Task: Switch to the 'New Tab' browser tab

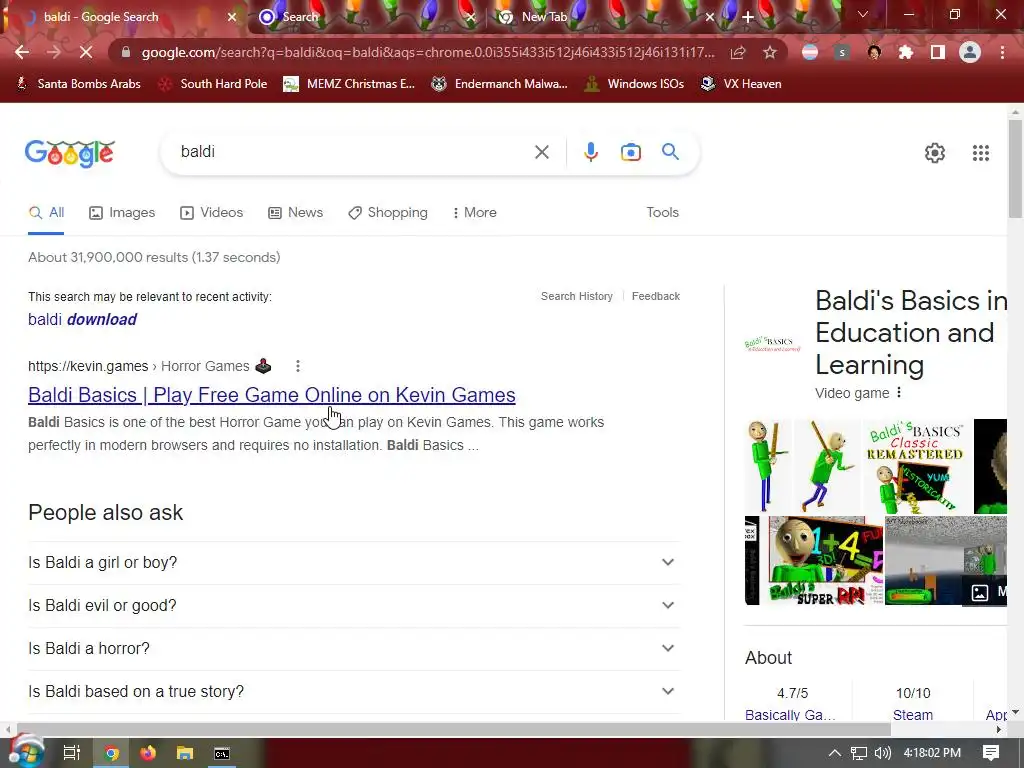Action: pos(604,17)
